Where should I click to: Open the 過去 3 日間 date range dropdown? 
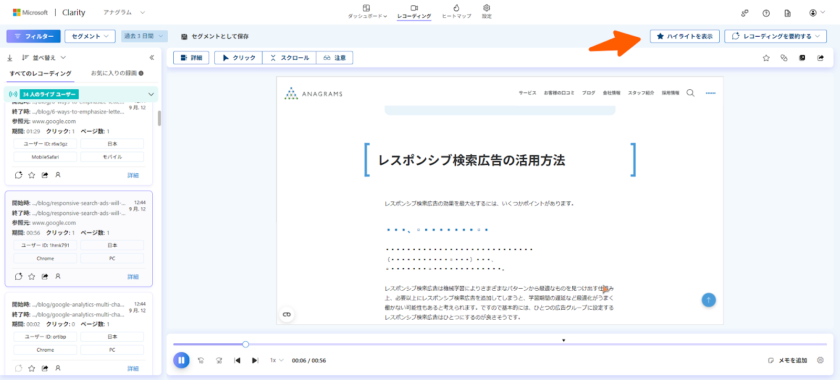pos(144,36)
